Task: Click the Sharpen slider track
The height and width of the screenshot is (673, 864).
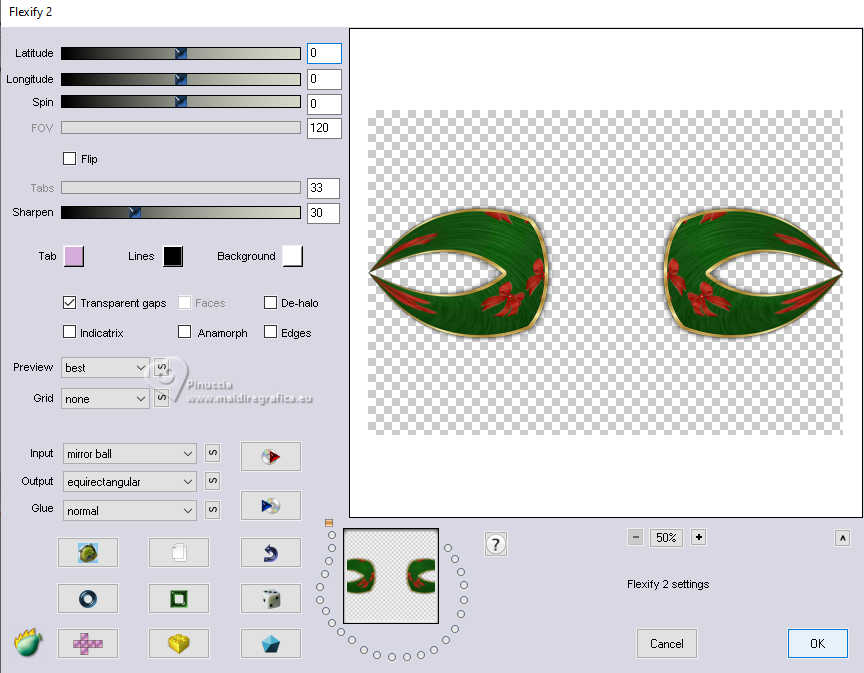Action: pos(181,212)
